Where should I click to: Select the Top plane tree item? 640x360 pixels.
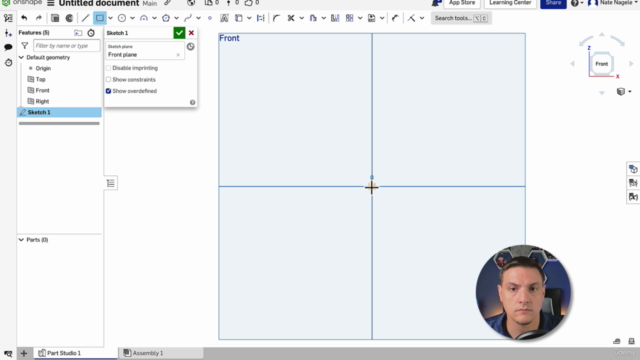click(40, 80)
